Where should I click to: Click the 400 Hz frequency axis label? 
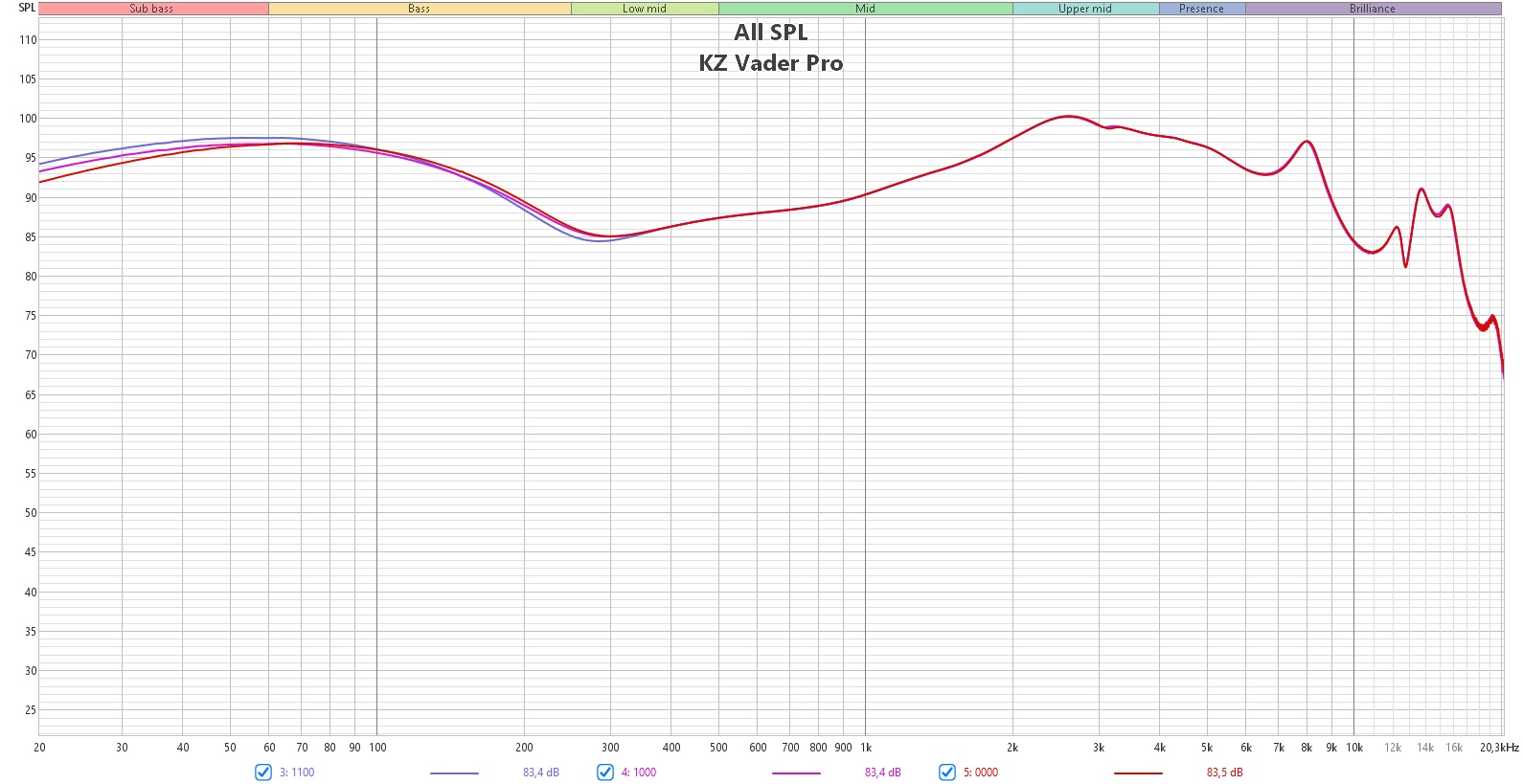click(671, 748)
